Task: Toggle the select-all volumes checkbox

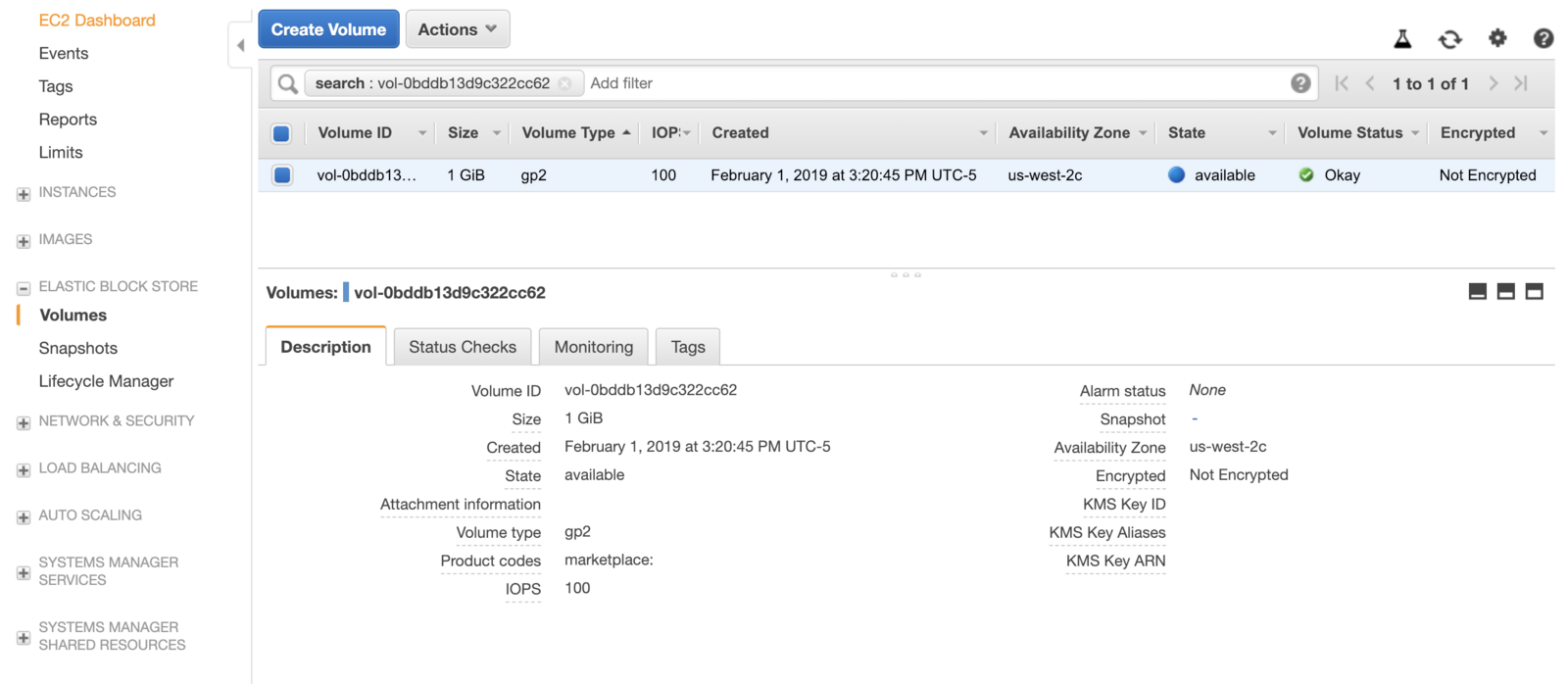Action: 281,133
